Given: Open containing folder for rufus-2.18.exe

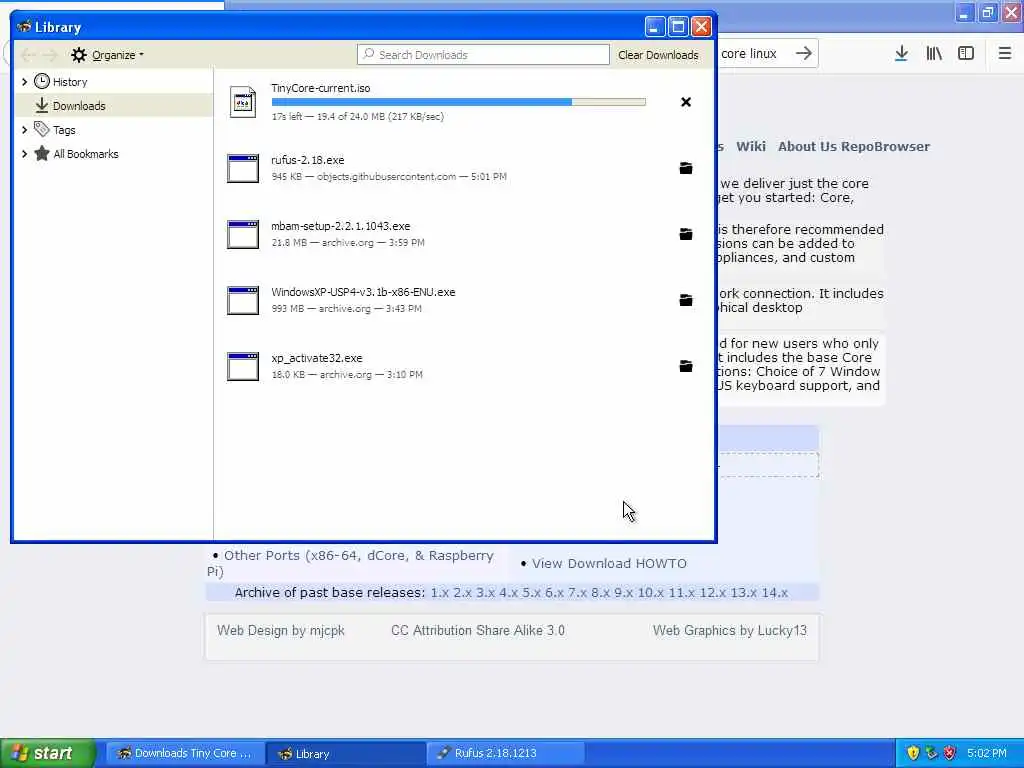Looking at the screenshot, I should [686, 168].
